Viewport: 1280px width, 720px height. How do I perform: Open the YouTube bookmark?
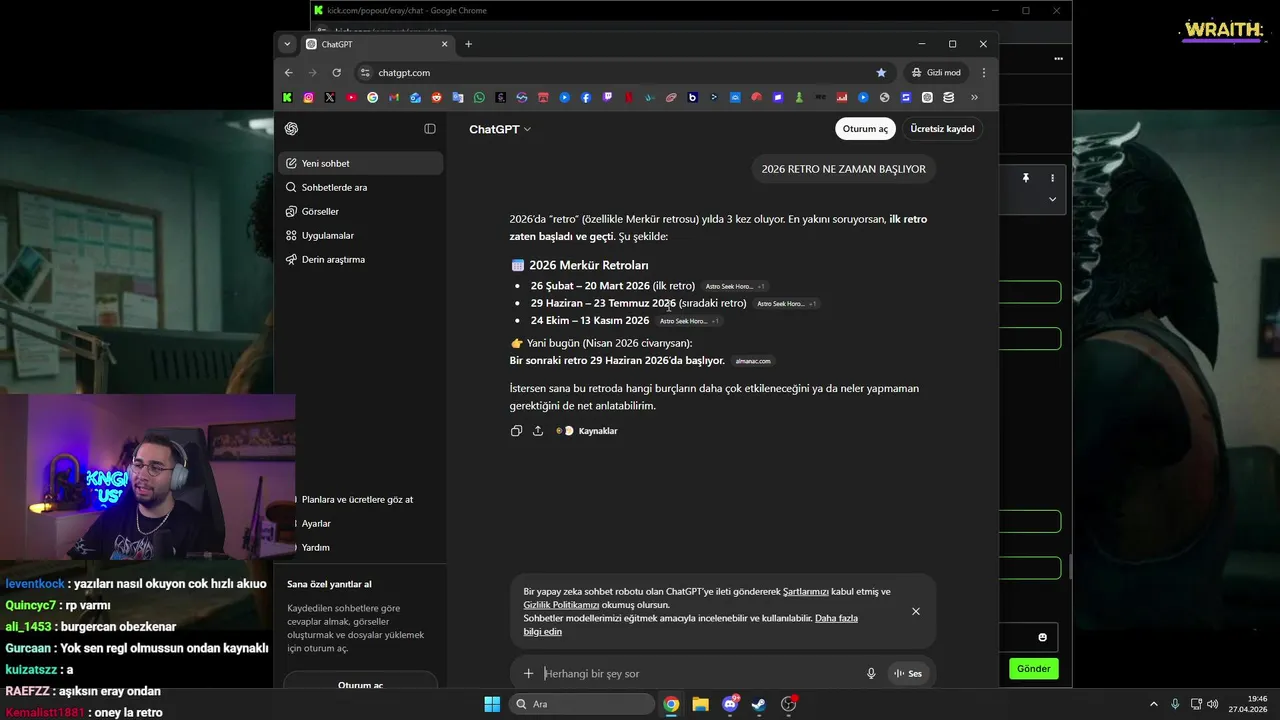click(x=351, y=97)
